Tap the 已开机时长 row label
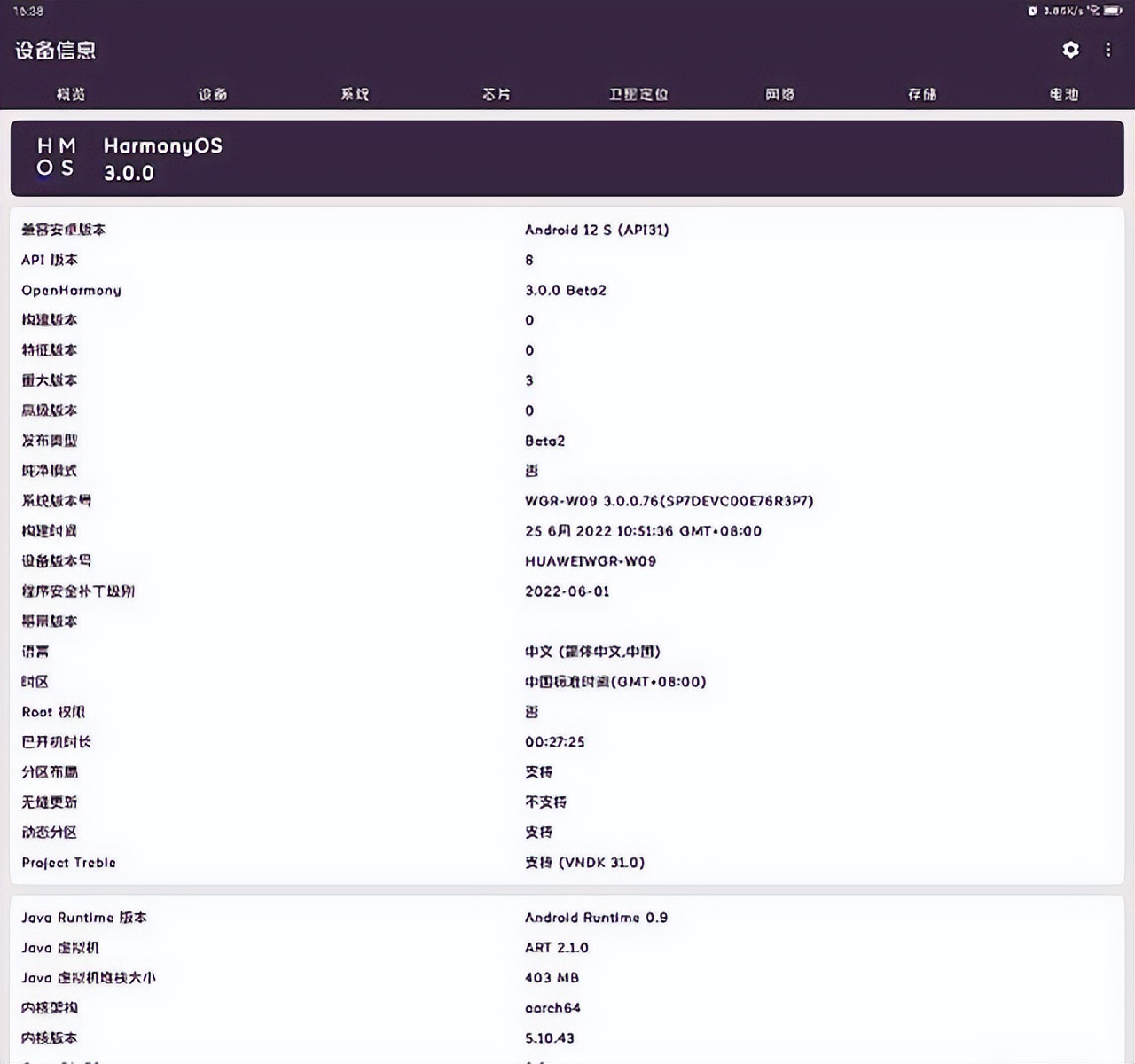Viewport: 1135px width, 1064px height. tap(56, 742)
